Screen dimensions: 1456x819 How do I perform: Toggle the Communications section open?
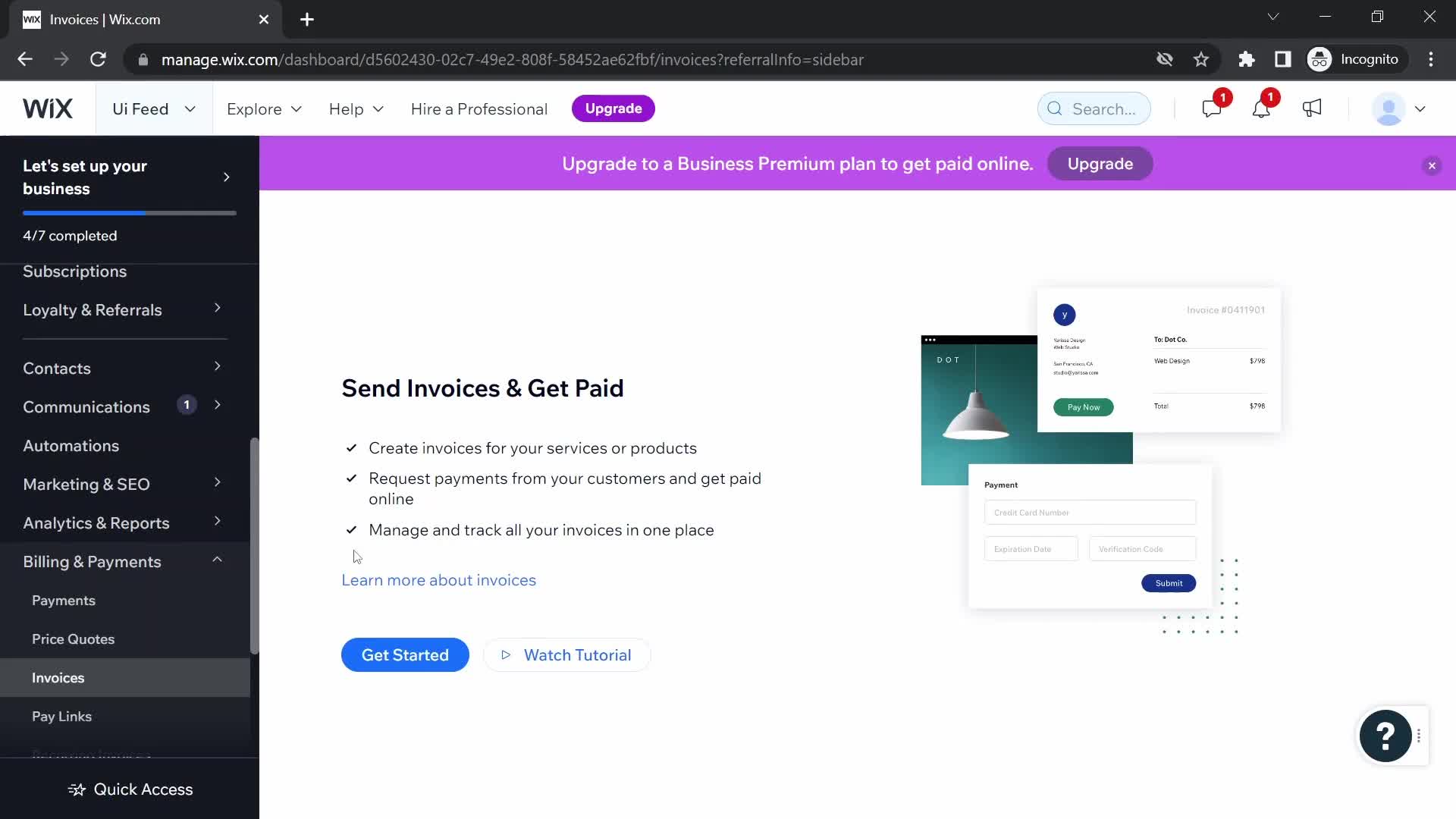tap(219, 406)
